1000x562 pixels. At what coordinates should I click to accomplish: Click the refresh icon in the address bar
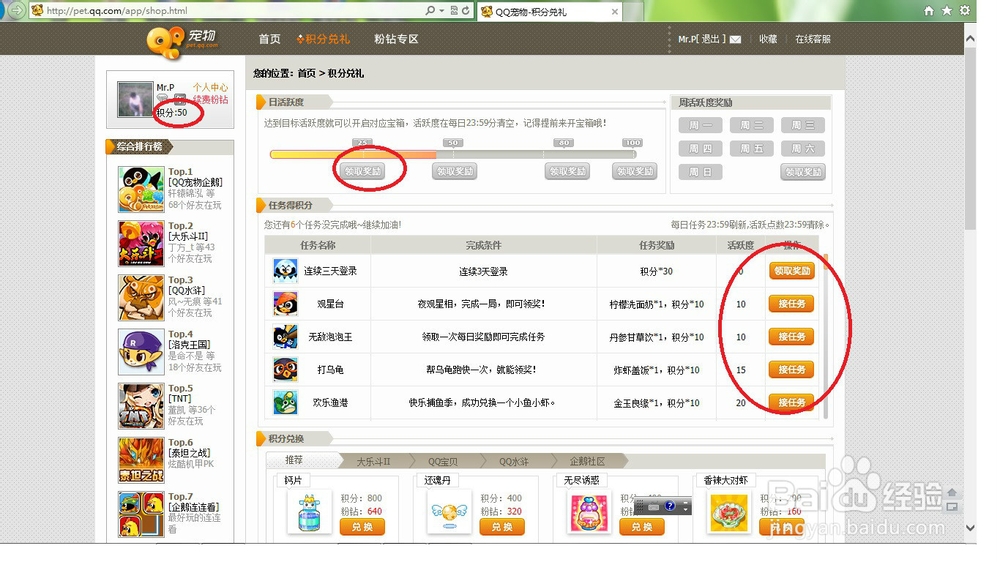click(466, 10)
